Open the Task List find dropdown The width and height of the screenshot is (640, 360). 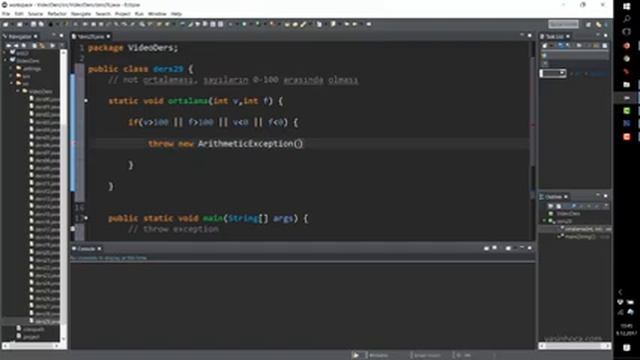(562, 73)
